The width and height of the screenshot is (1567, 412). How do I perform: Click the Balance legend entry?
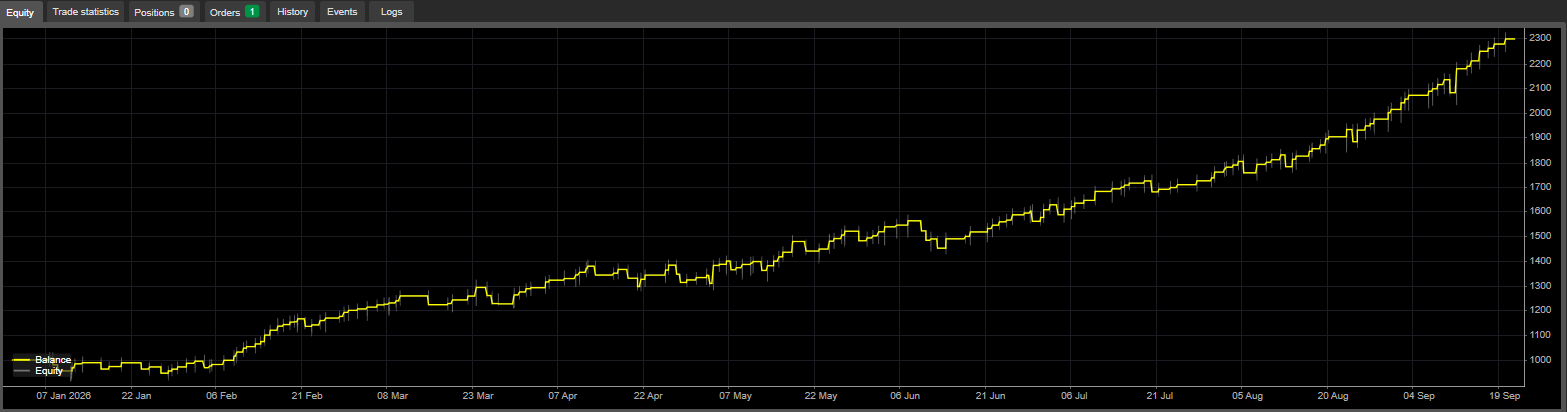[41, 359]
